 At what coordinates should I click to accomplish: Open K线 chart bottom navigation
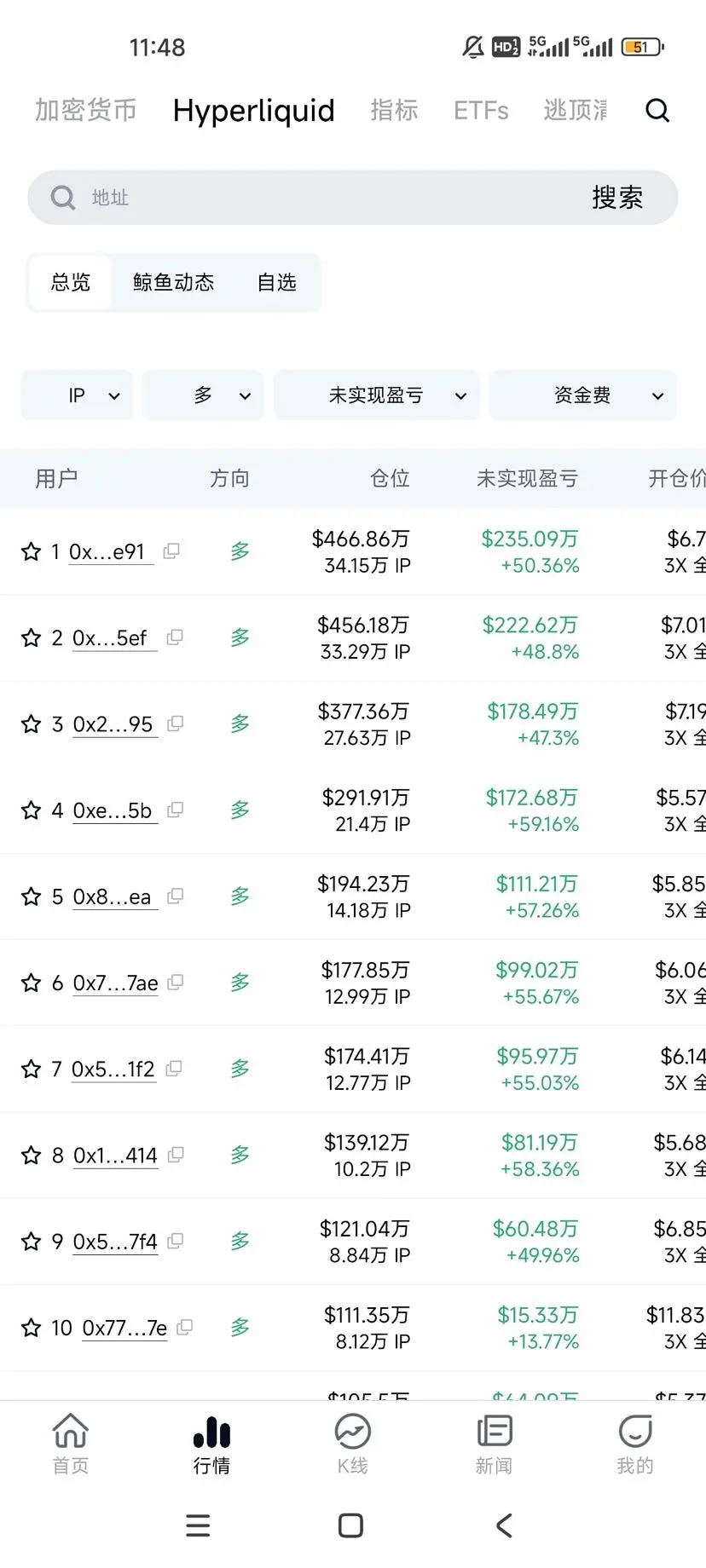[352, 1444]
